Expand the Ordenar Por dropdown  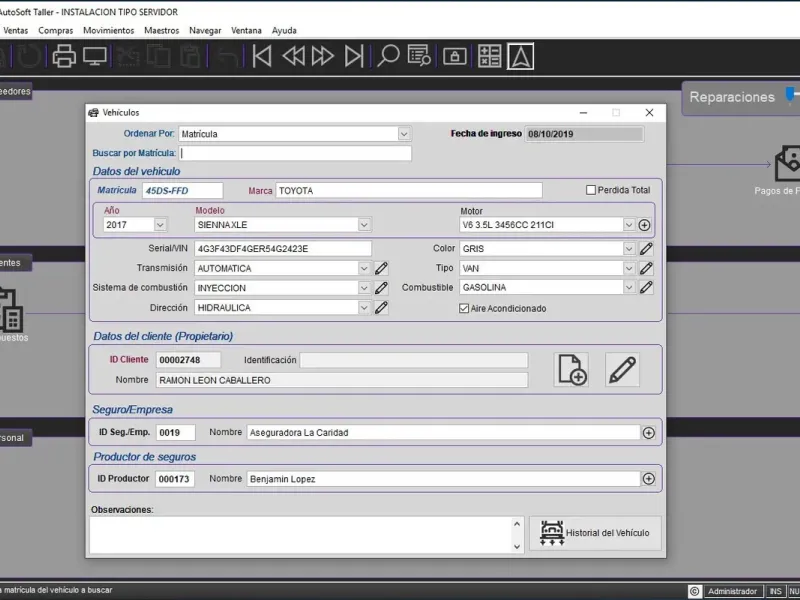pyautogui.click(x=404, y=134)
